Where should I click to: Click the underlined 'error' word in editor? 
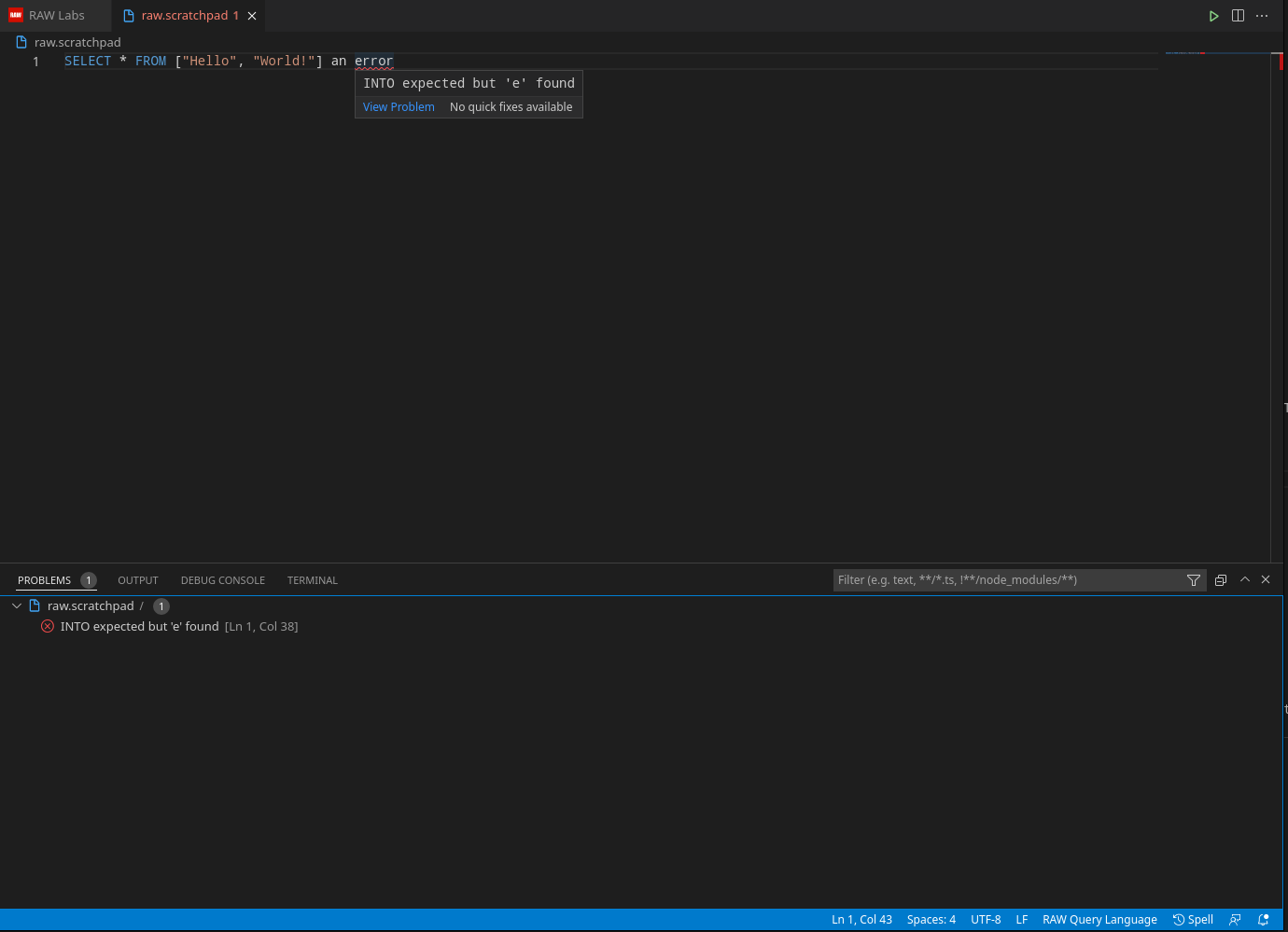[x=374, y=62]
